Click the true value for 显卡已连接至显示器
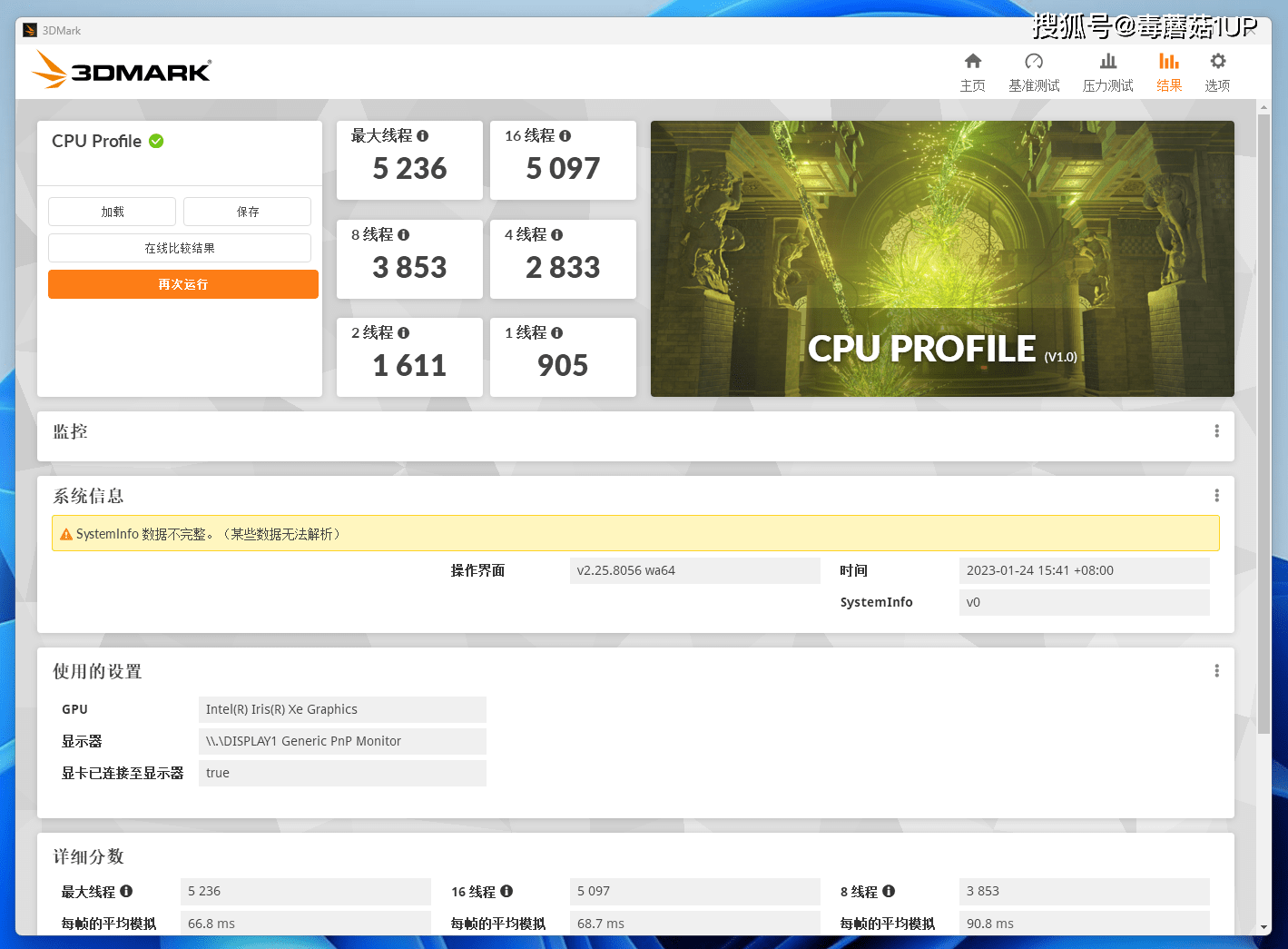Viewport: 1288px width, 949px height. [342, 773]
